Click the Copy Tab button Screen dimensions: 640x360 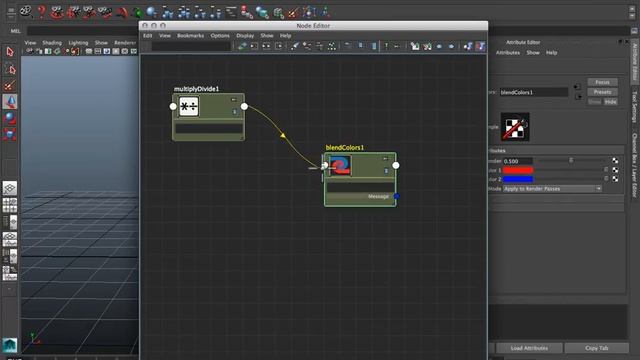[597, 348]
